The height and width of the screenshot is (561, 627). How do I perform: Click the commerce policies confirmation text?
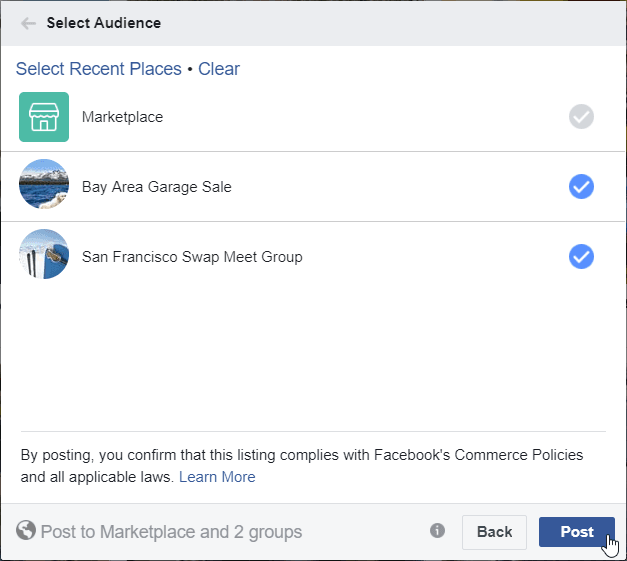point(302,466)
